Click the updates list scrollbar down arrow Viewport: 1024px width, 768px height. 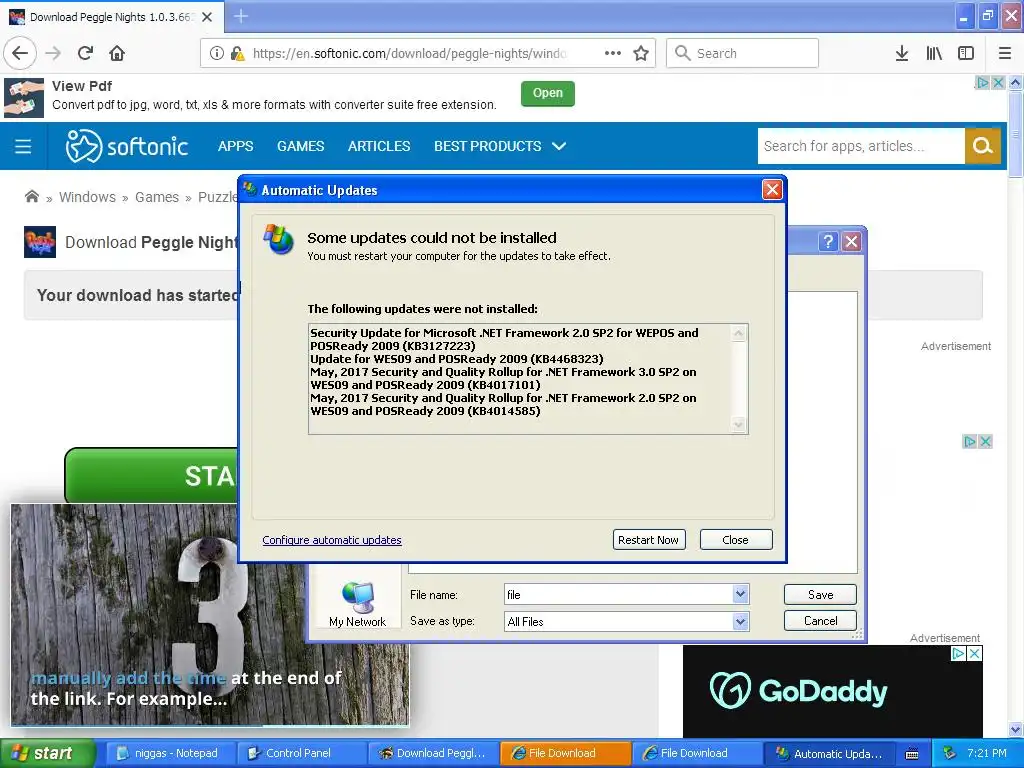[x=739, y=424]
